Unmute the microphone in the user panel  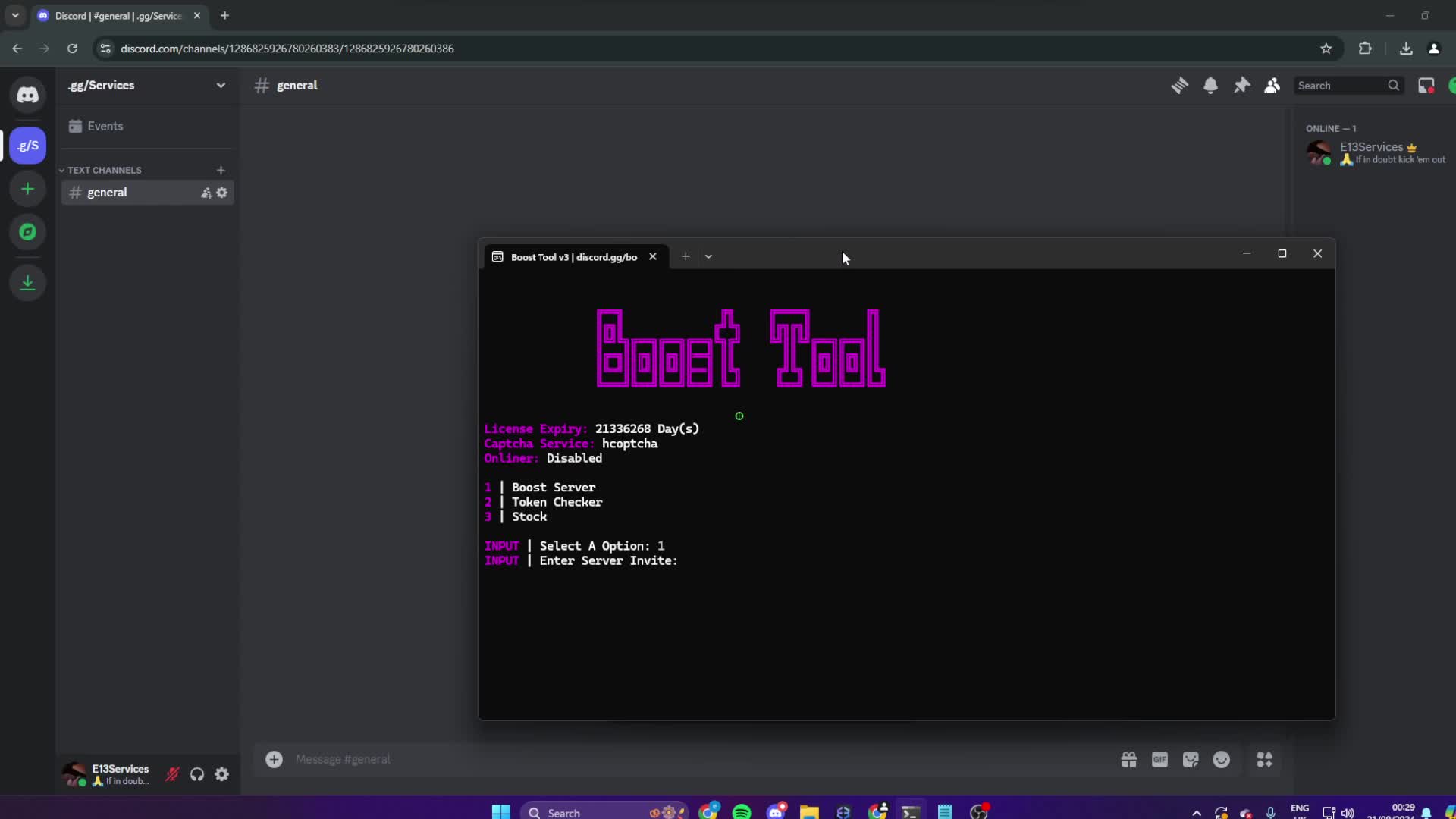[171, 774]
